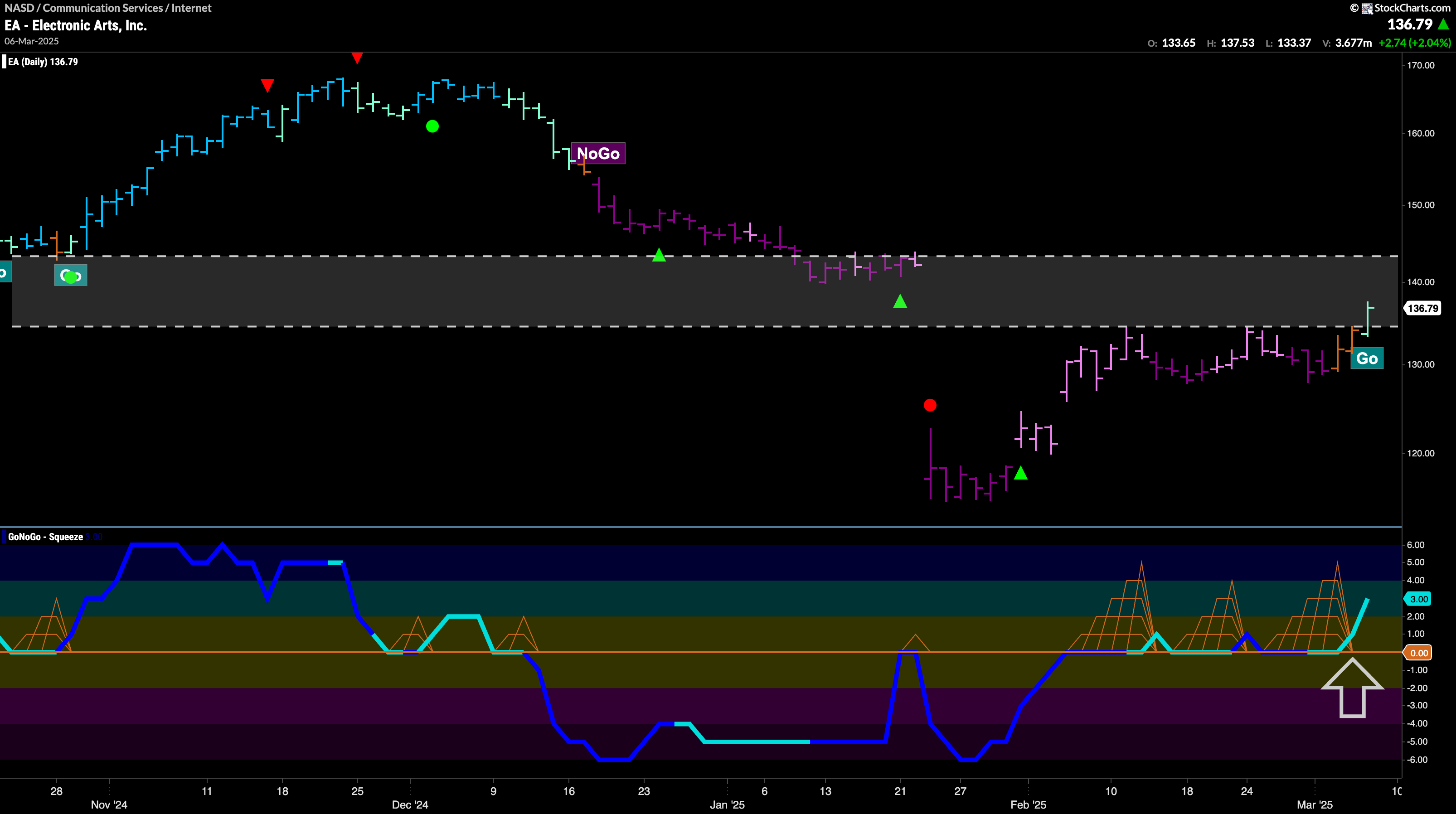The height and width of the screenshot is (814, 1456).
Task: Click the green up-triangle near 23 December
Action: [x=659, y=255]
